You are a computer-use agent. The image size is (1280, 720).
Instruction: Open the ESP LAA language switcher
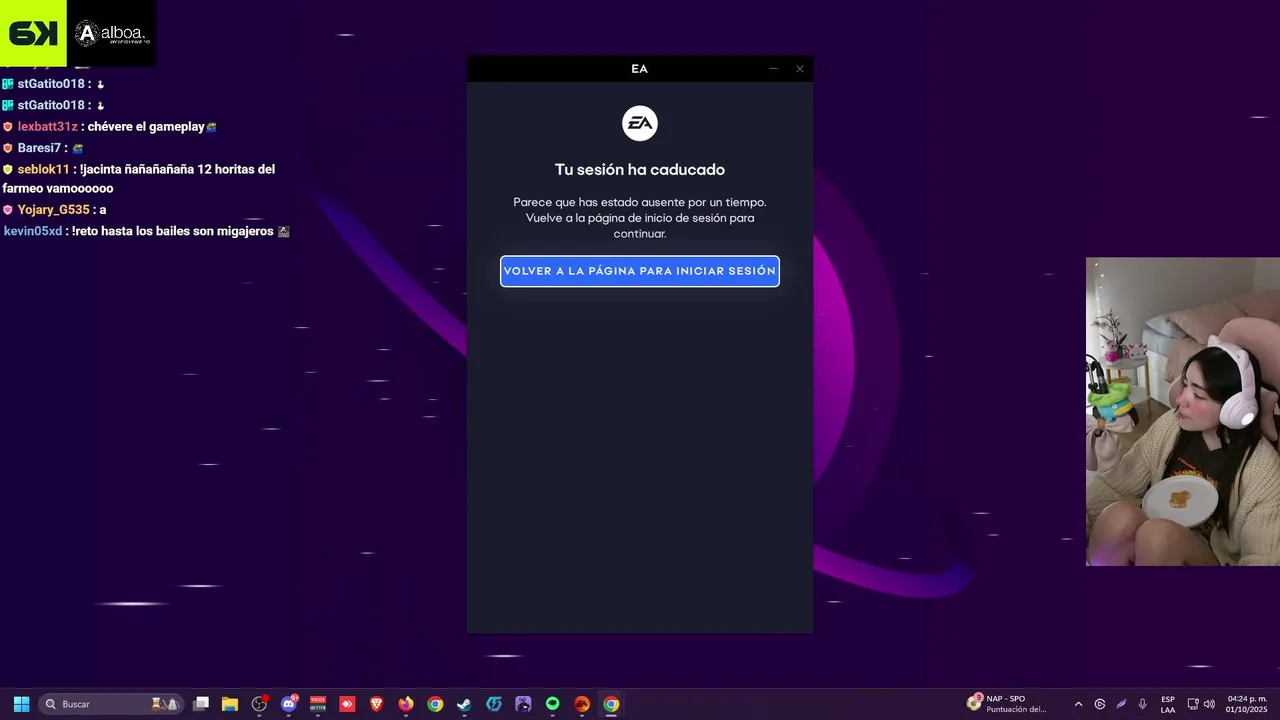coord(1168,704)
